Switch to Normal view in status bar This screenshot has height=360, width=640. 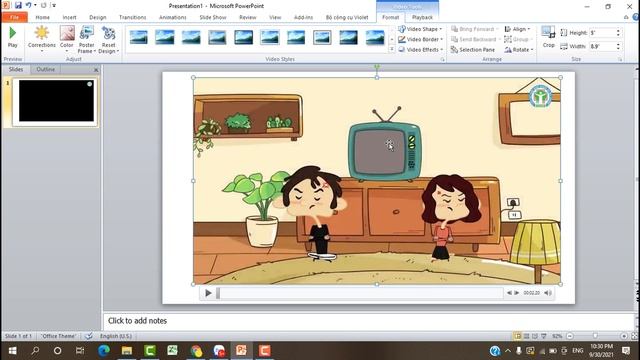tap(518, 336)
